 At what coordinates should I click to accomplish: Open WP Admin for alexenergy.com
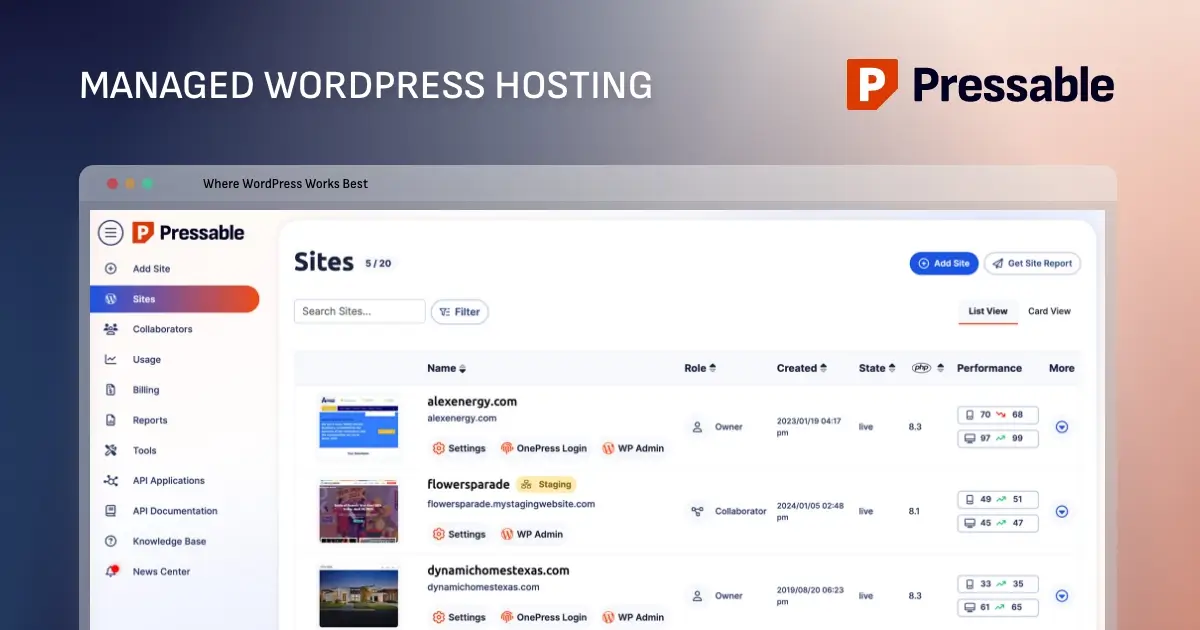tap(633, 448)
